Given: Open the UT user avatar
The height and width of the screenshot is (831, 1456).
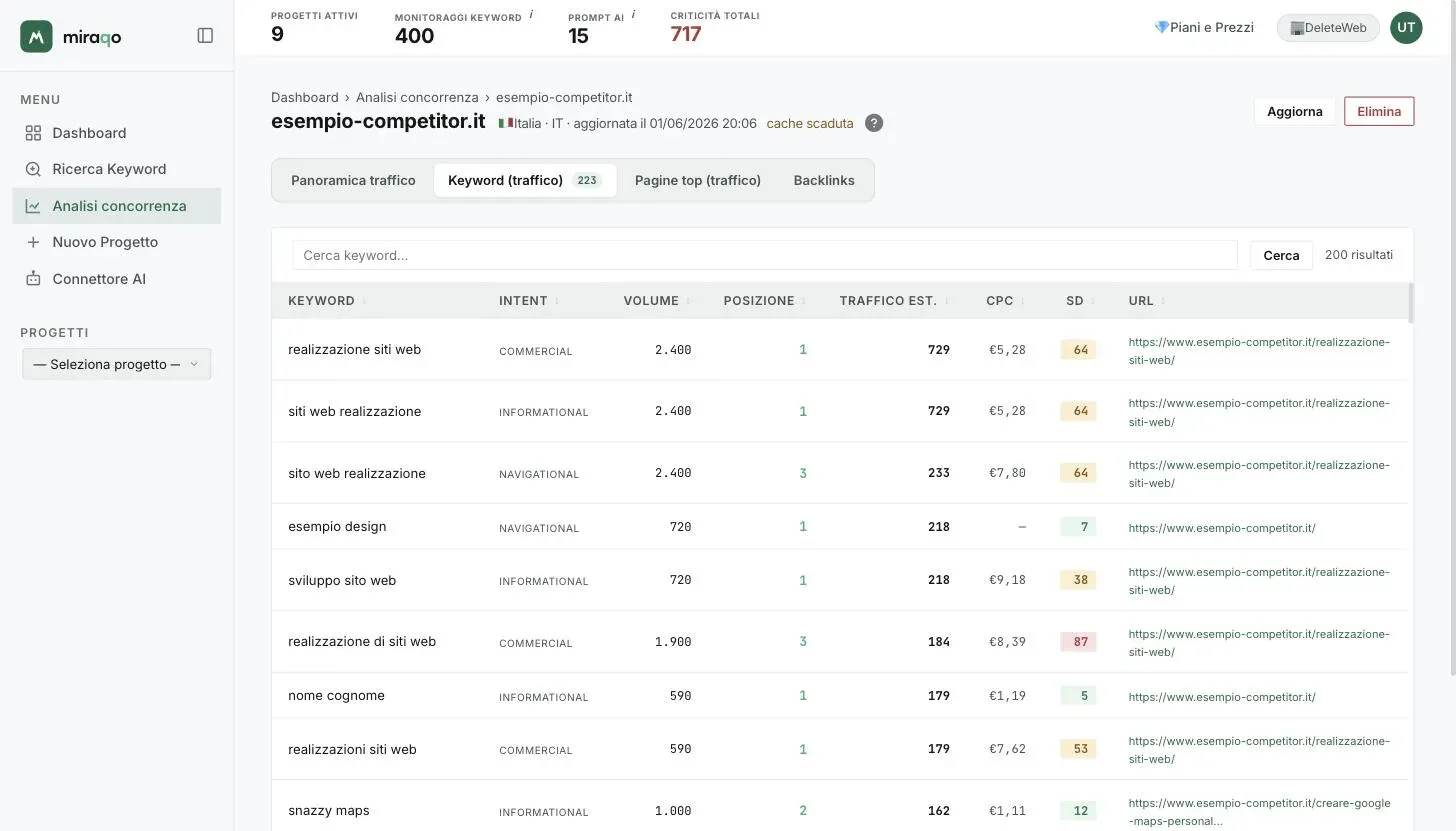Looking at the screenshot, I should (1406, 27).
